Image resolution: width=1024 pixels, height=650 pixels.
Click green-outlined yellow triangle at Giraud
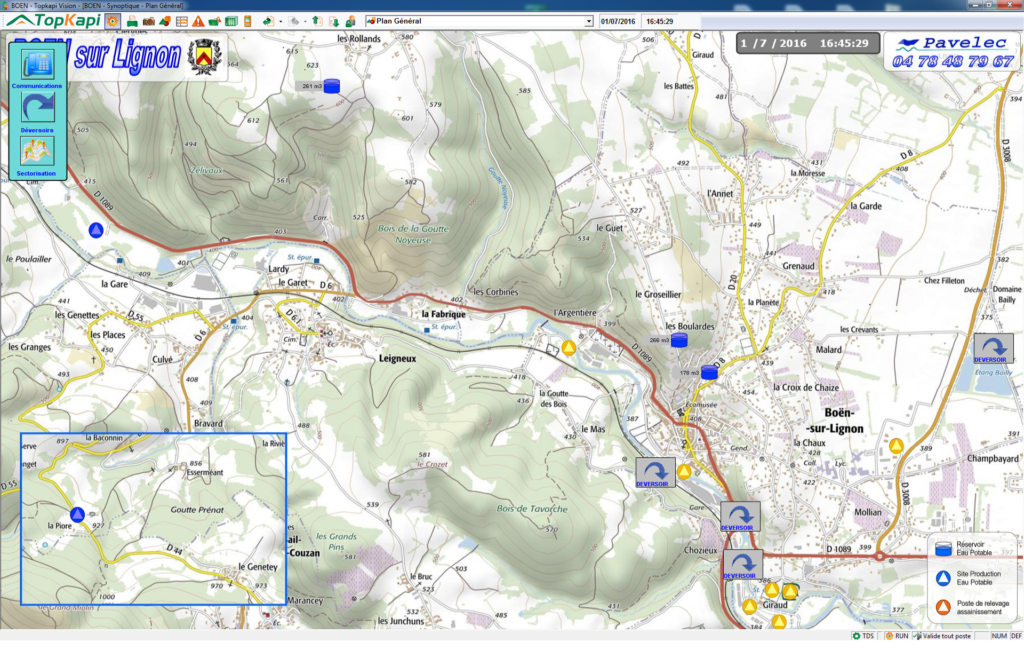pyautogui.click(x=790, y=592)
